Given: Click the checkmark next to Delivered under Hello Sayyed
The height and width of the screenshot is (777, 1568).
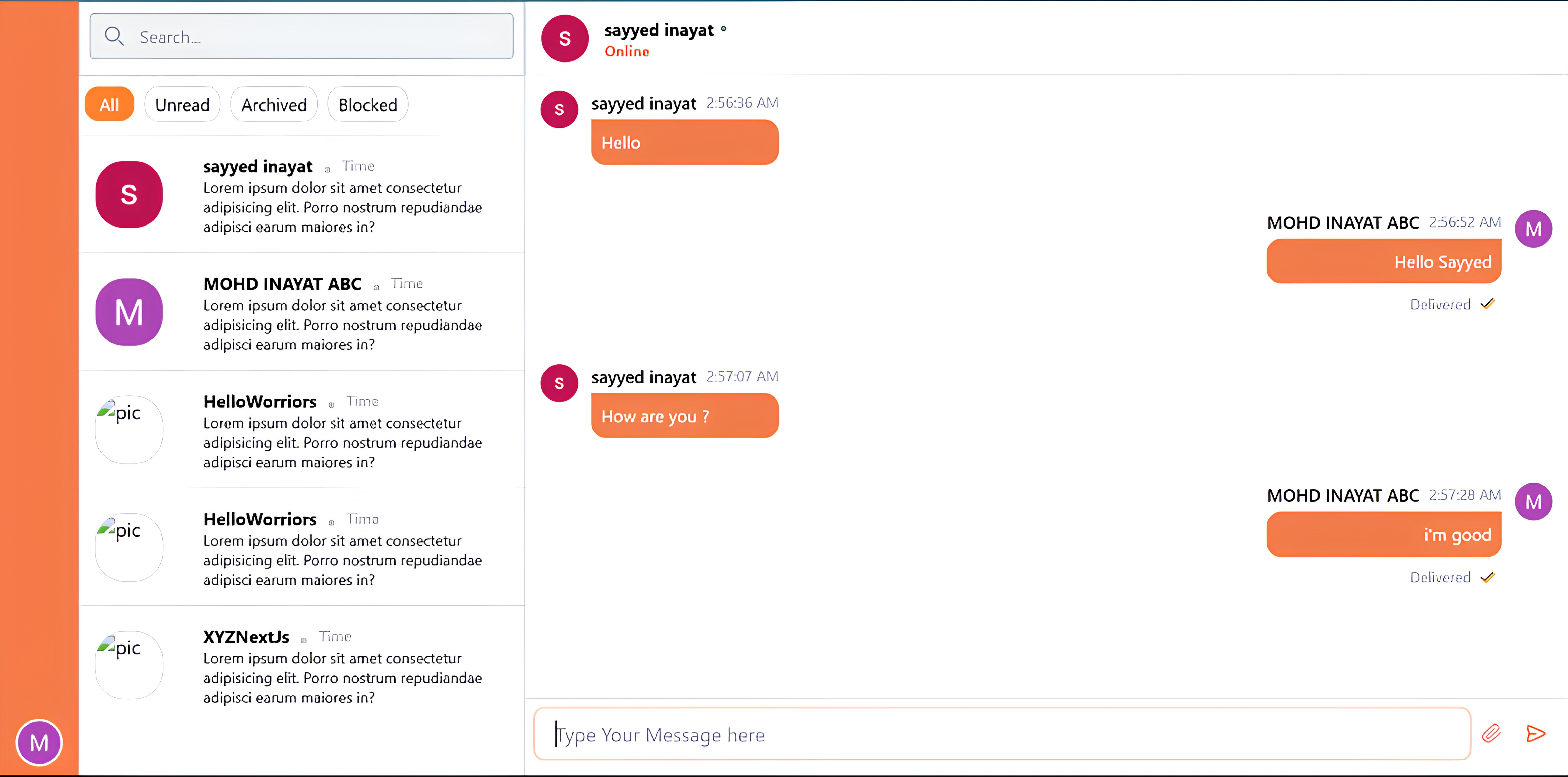Looking at the screenshot, I should (1488, 304).
